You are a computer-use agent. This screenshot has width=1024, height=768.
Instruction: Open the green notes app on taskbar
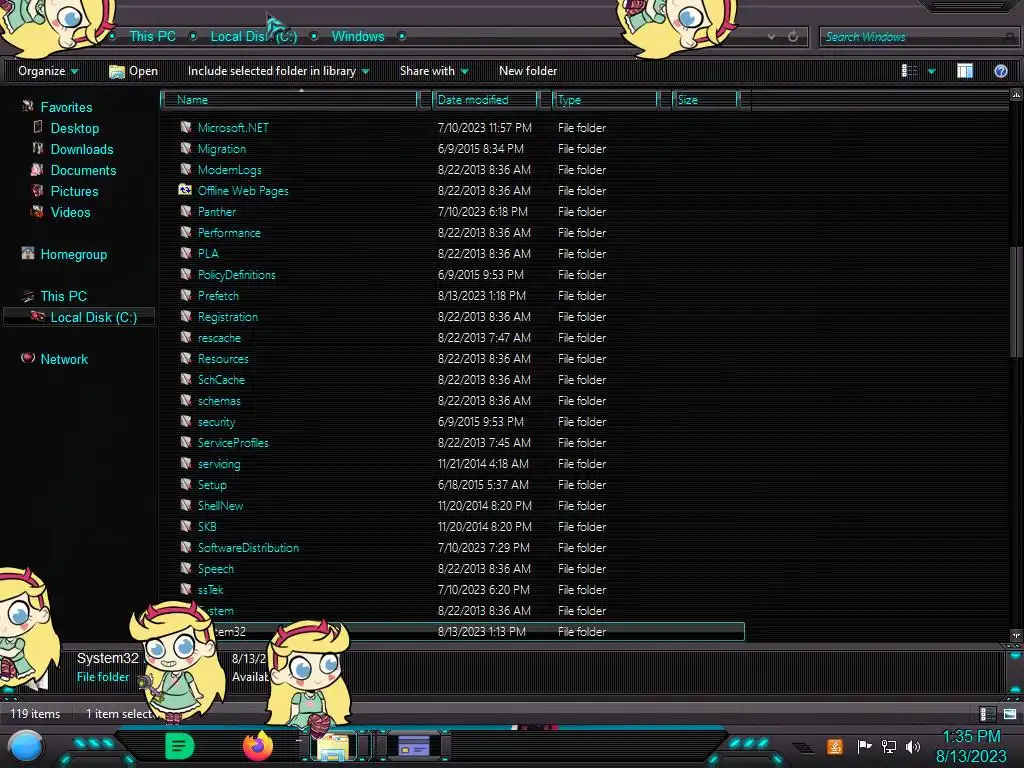tap(179, 746)
